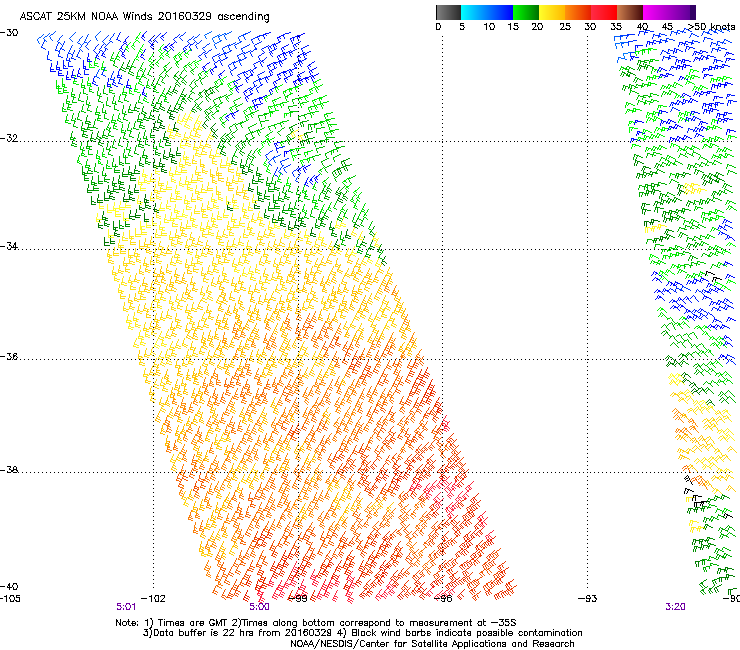The image size is (740, 650).
Task: Click the latitude label -34
Action: 9,246
